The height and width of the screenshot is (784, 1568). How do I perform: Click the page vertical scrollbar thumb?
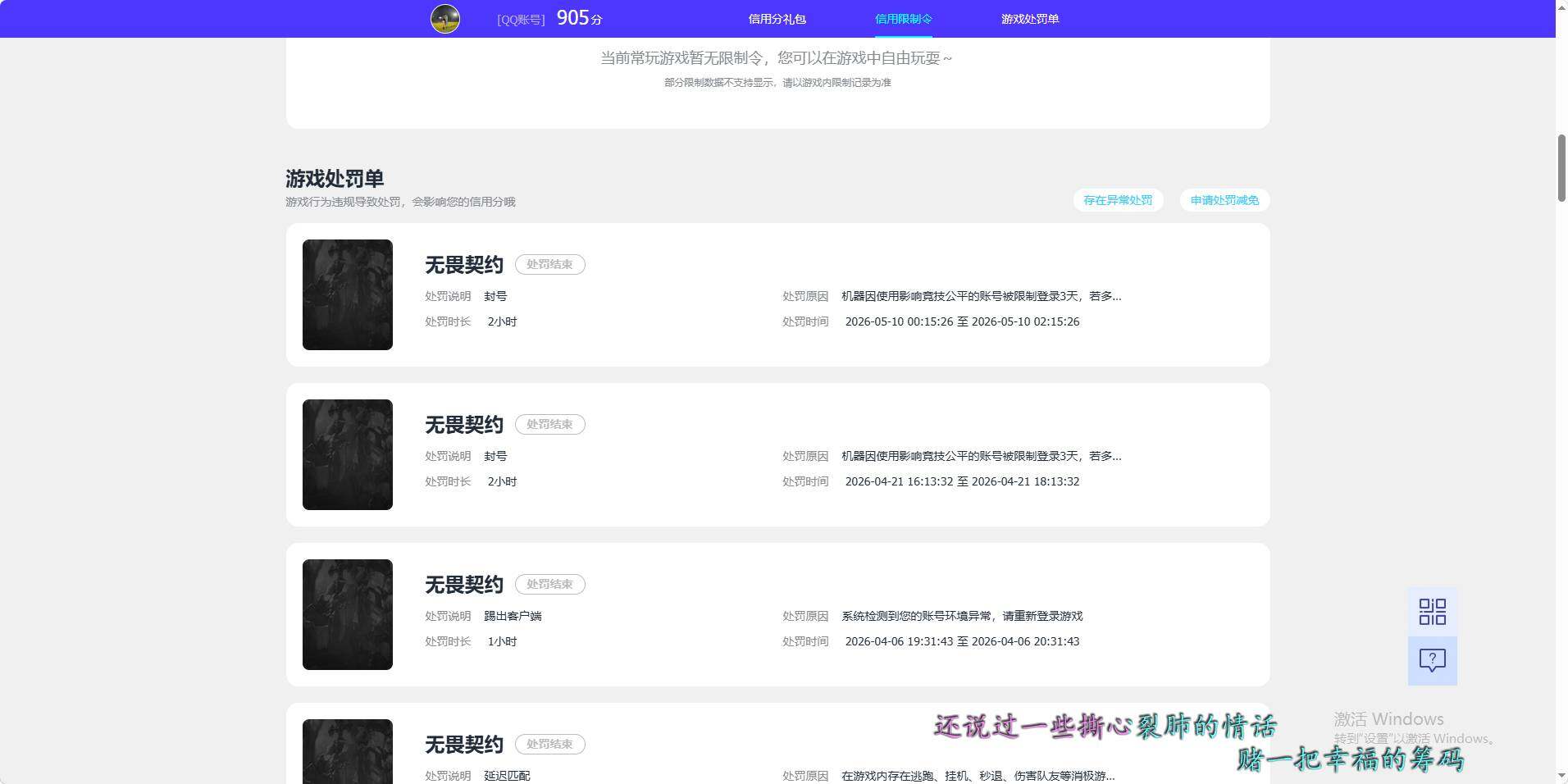click(x=1561, y=167)
